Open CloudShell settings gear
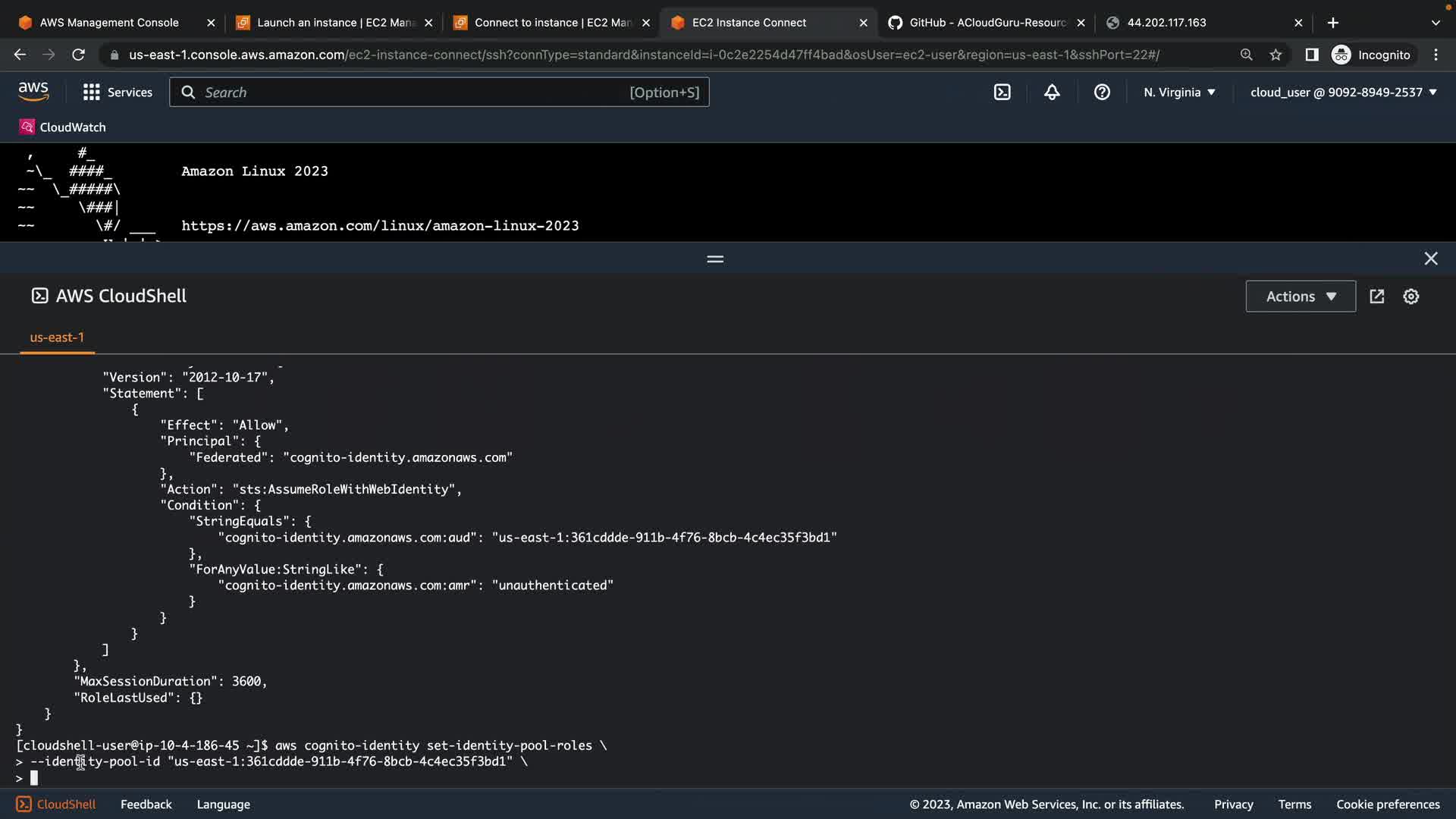 coord(1410,297)
